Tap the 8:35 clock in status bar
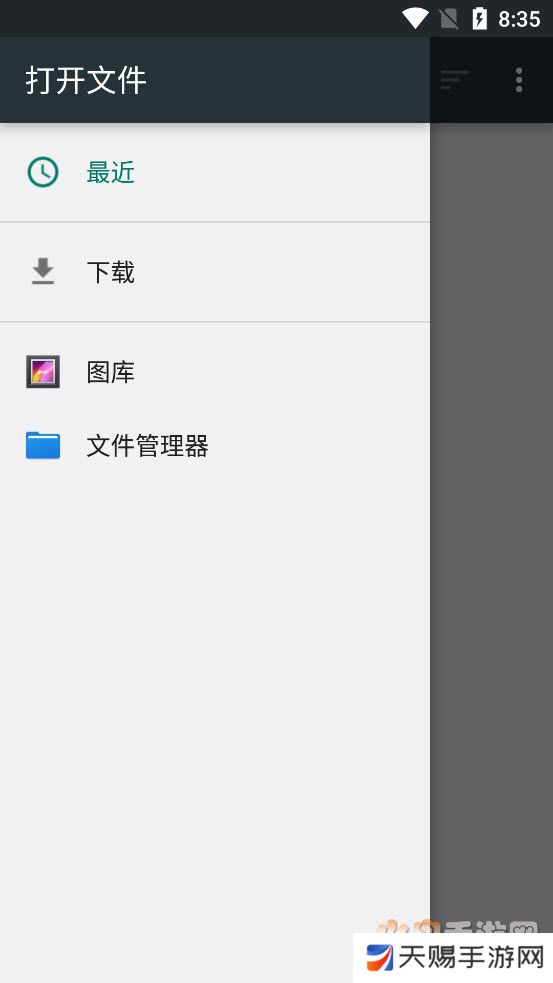The width and height of the screenshot is (553, 983). coord(519,19)
